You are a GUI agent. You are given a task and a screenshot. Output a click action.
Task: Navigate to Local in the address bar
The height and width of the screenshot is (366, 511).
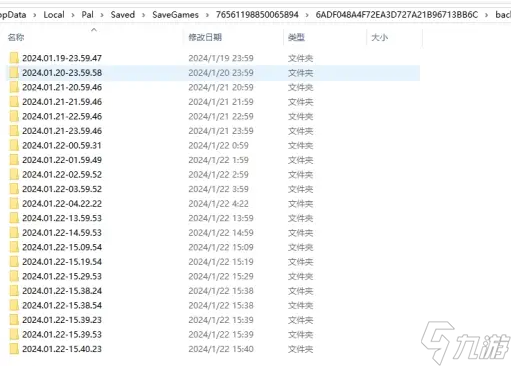54,15
